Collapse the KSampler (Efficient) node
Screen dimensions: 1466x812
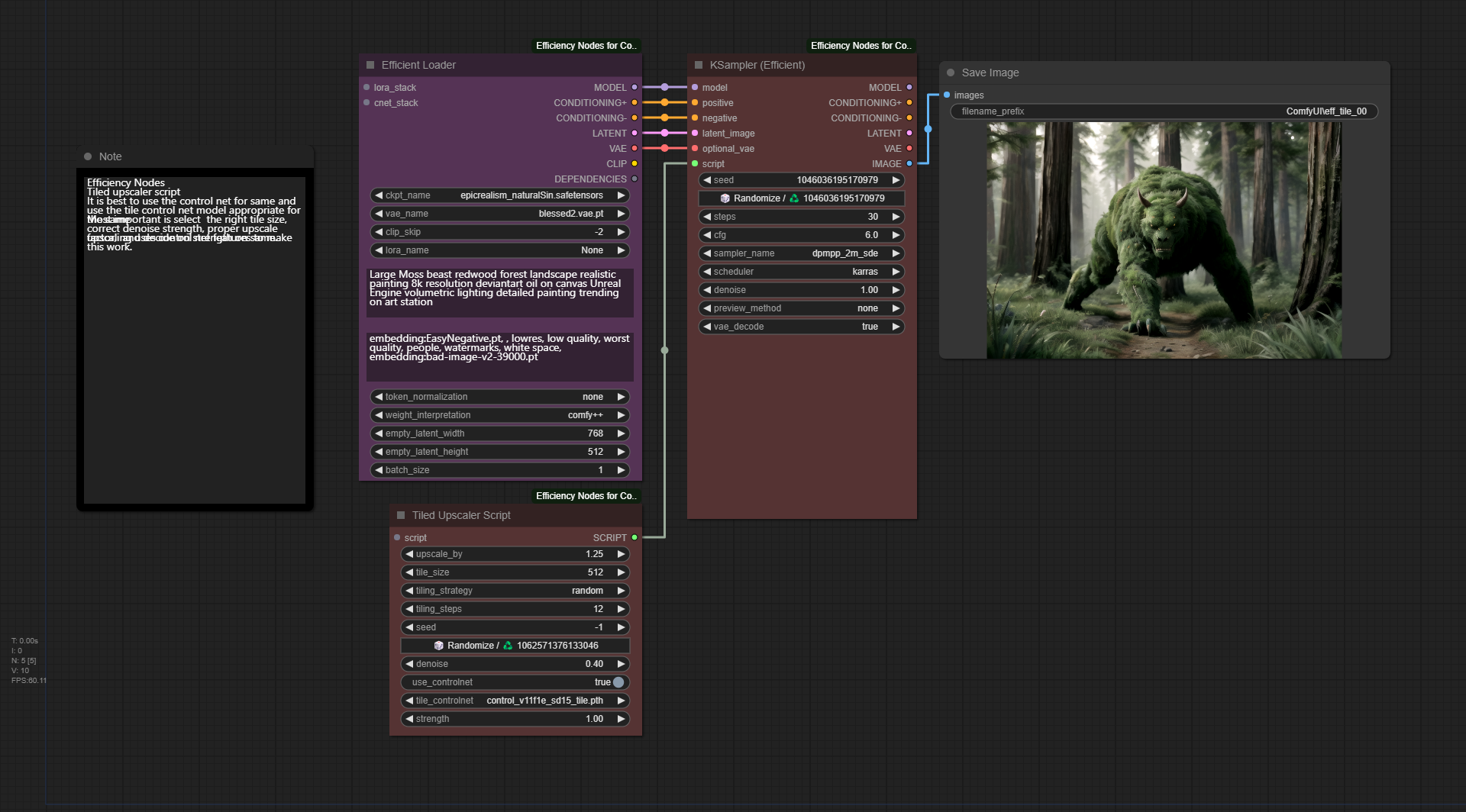(x=699, y=66)
